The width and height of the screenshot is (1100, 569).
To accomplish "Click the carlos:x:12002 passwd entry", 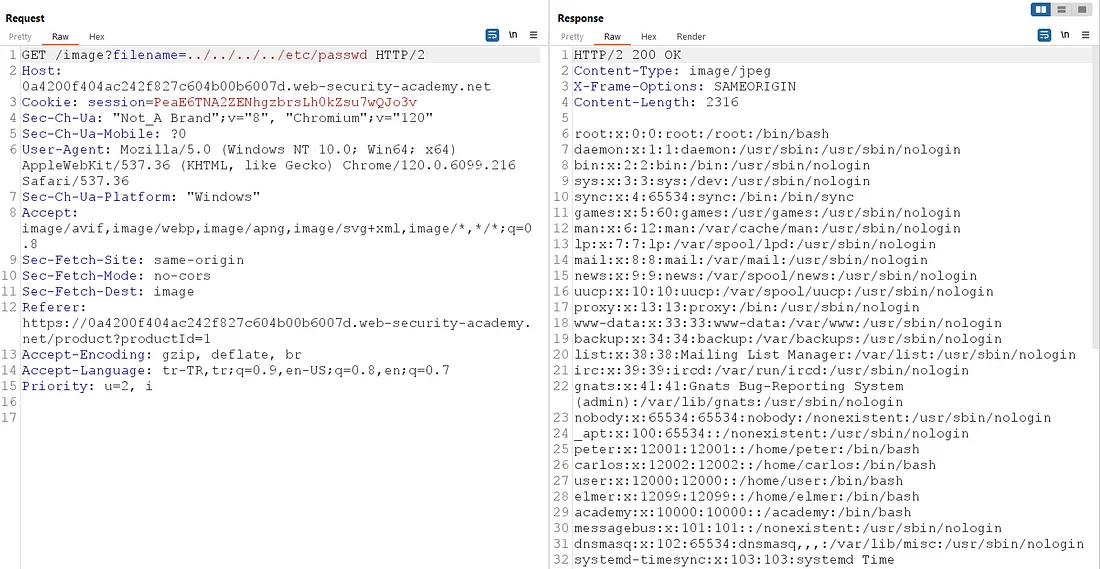I will coord(755,465).
